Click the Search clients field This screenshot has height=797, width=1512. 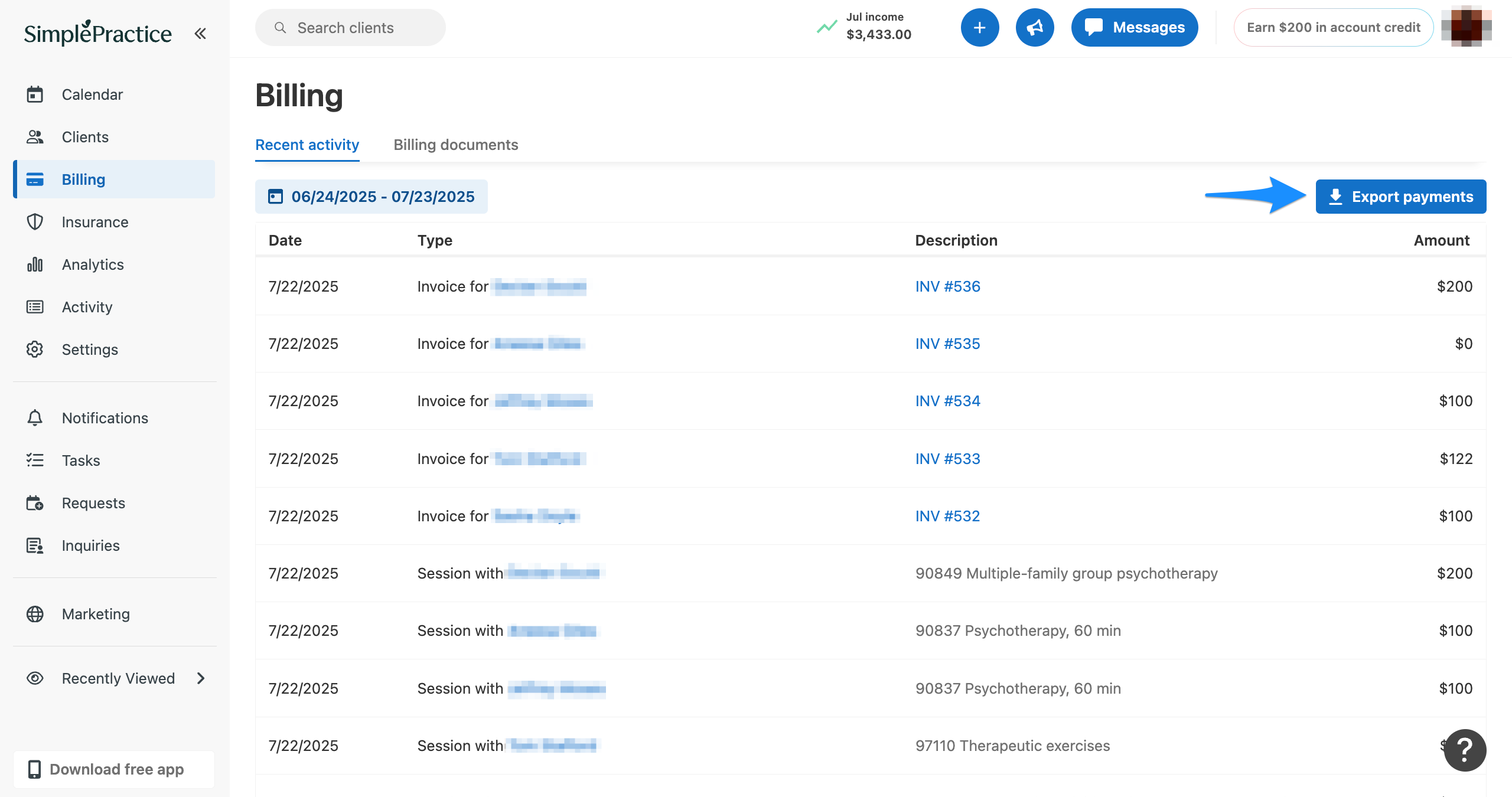[x=350, y=28]
